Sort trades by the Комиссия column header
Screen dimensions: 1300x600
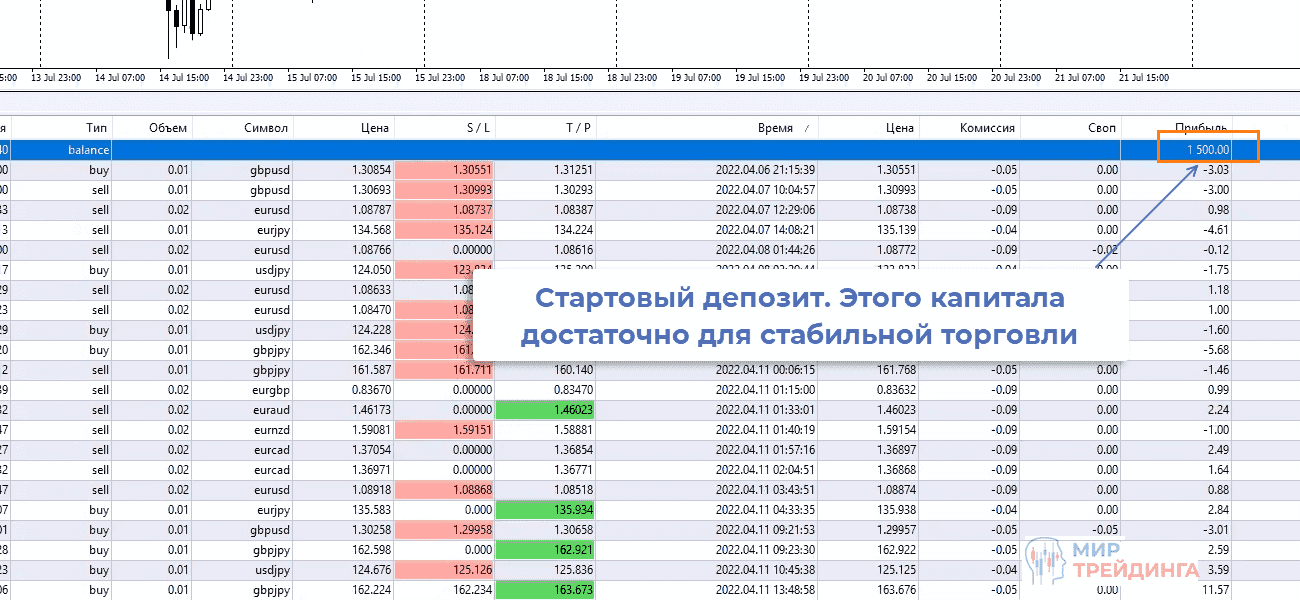[988, 128]
